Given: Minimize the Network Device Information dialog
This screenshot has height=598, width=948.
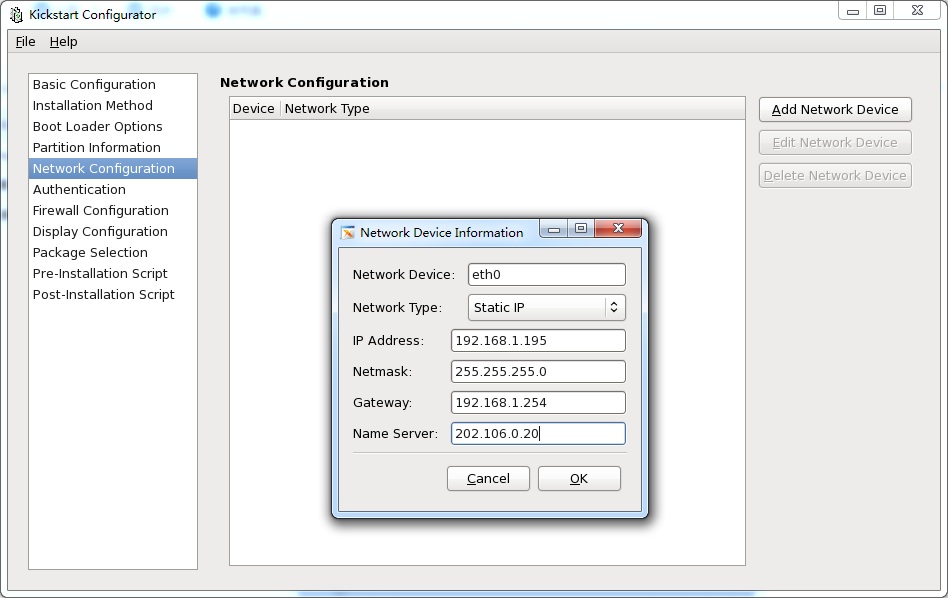Looking at the screenshot, I should (553, 229).
